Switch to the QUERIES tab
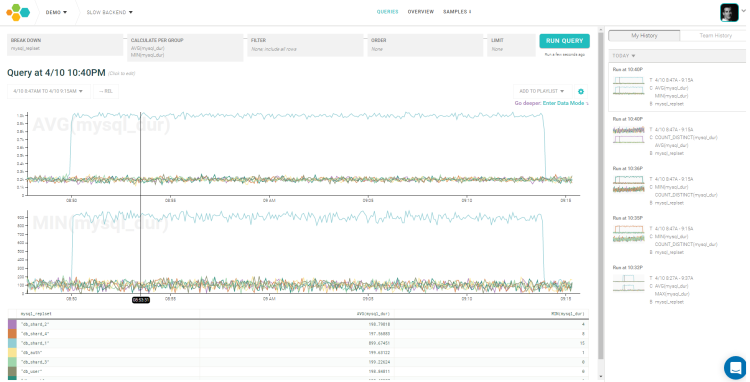Viewport: 750px width, 382px height. (387, 12)
